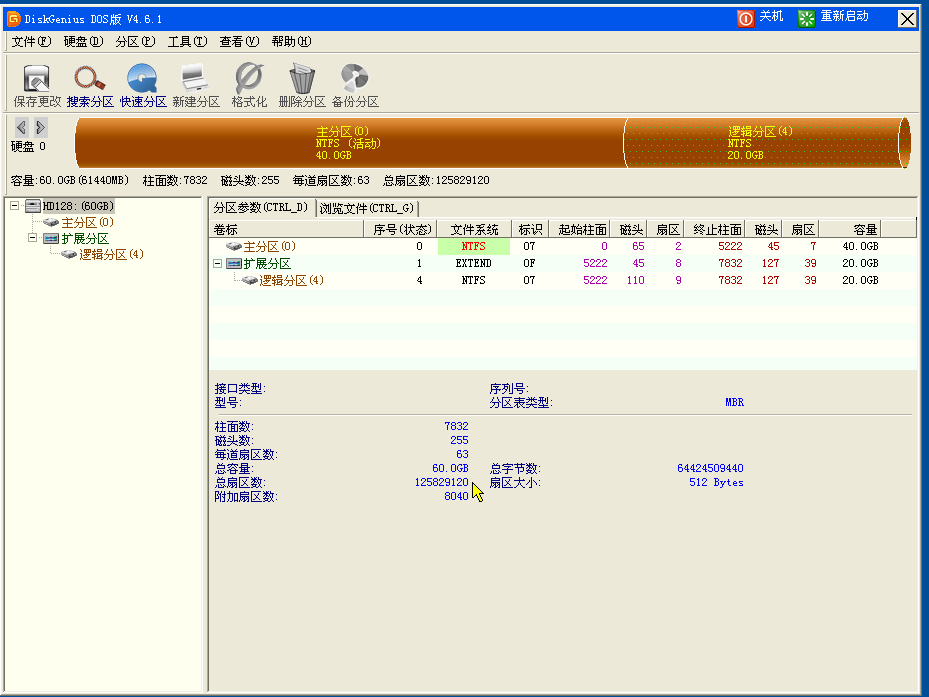Screen dimensions: 929x697
Task: Click the 关机 shutdown button
Action: [x=760, y=18]
